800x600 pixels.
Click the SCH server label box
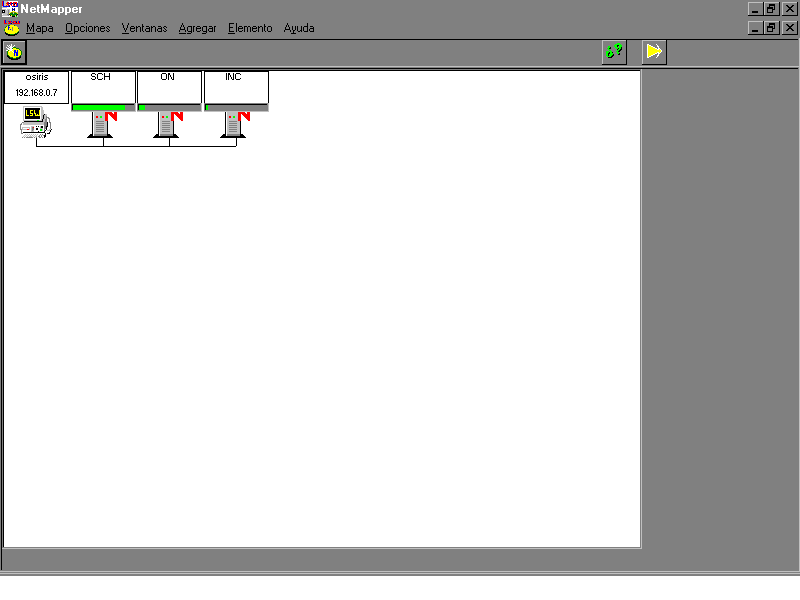point(104,87)
